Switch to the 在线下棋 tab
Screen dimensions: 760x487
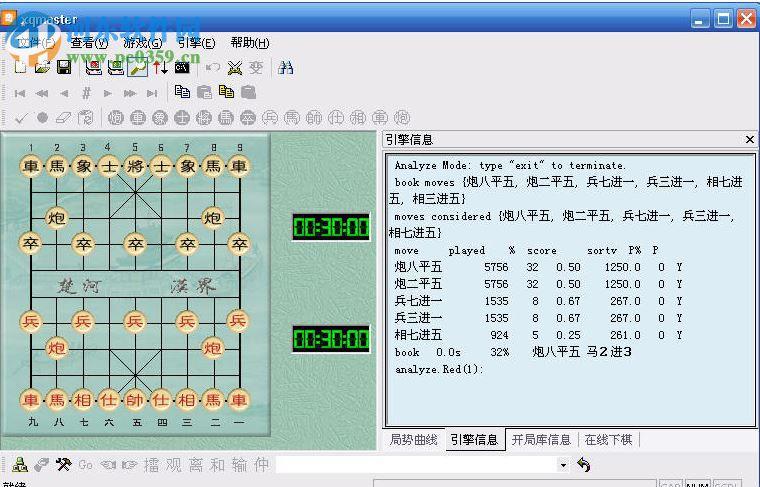click(x=609, y=440)
